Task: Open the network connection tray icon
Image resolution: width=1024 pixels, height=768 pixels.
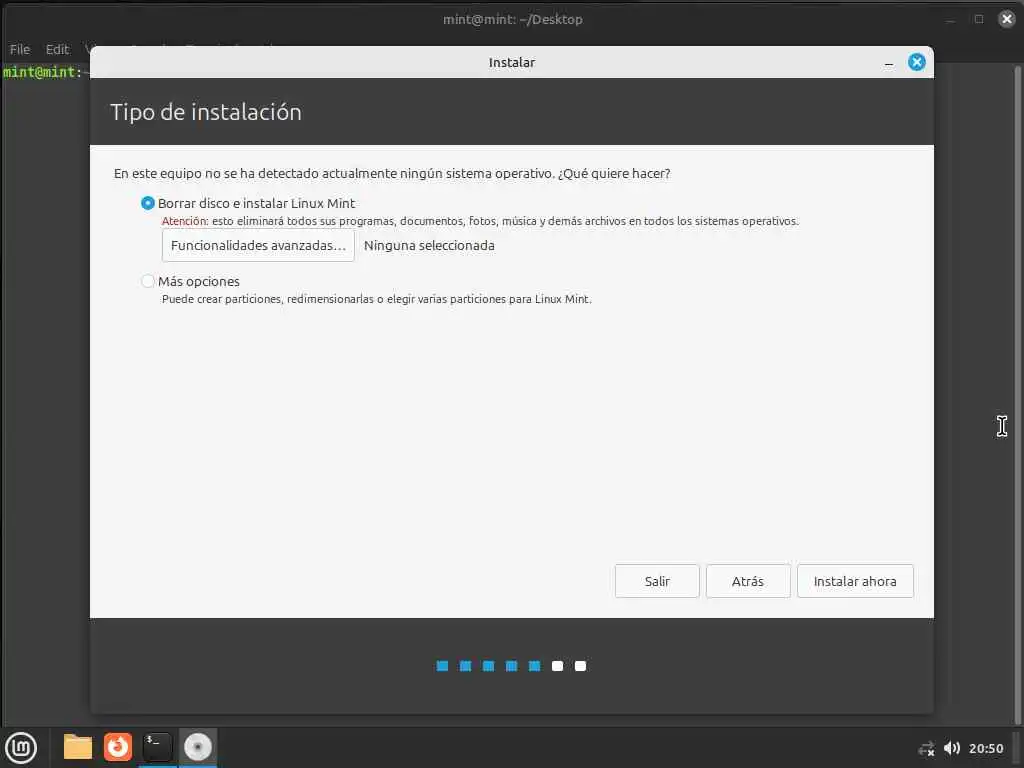Action: pyautogui.click(x=926, y=748)
